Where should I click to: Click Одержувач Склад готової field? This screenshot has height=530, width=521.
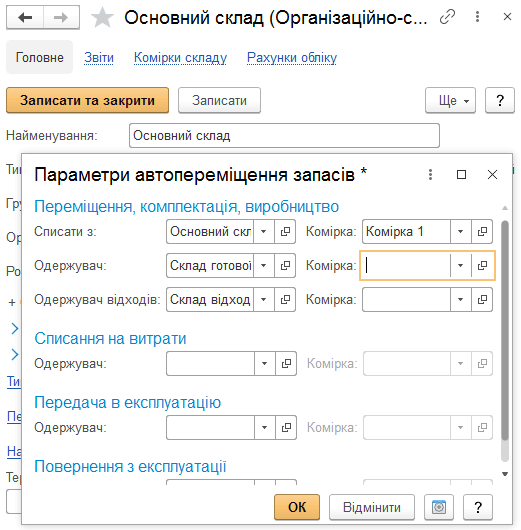tap(210, 266)
